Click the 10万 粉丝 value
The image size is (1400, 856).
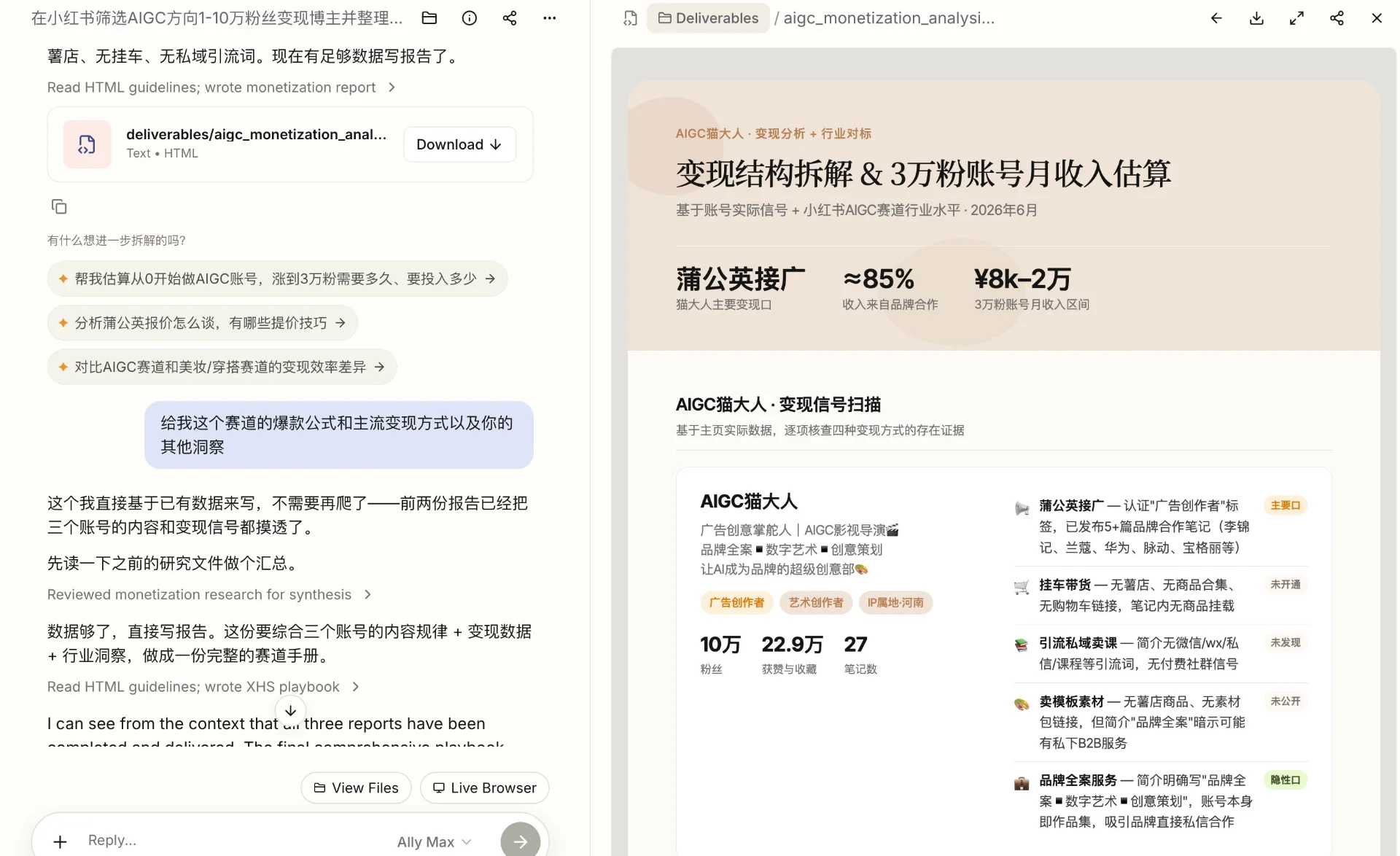point(720,645)
